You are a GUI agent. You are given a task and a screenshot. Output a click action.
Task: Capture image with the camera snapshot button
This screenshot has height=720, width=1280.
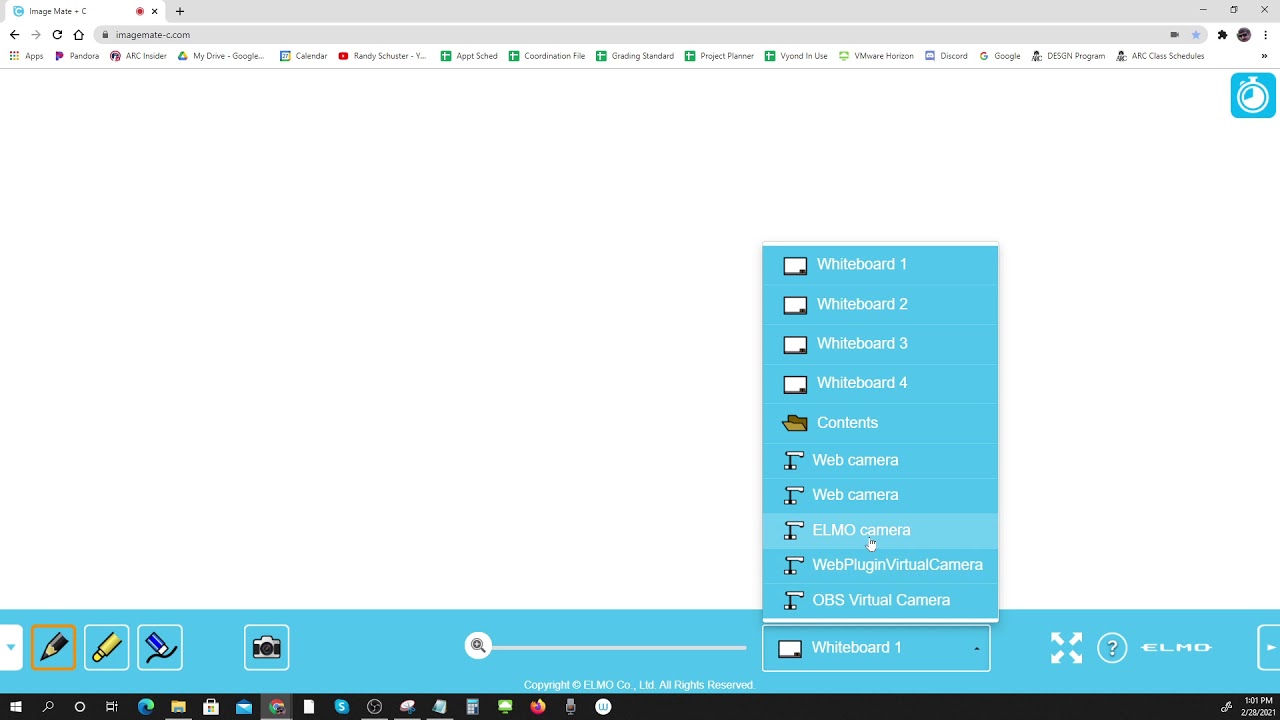267,647
